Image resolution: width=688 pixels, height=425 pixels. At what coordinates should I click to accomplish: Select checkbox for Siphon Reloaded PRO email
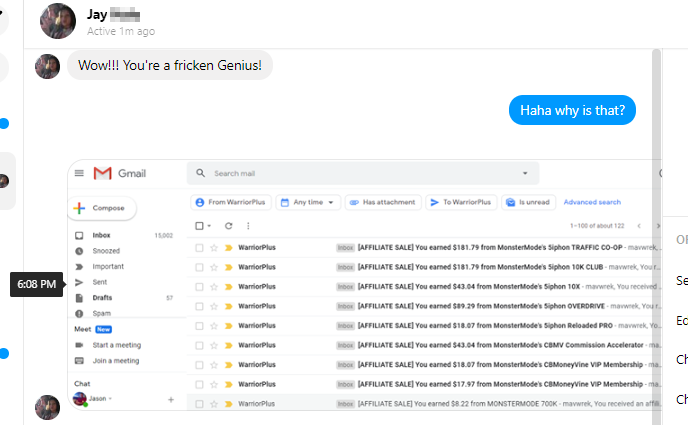pos(199,326)
